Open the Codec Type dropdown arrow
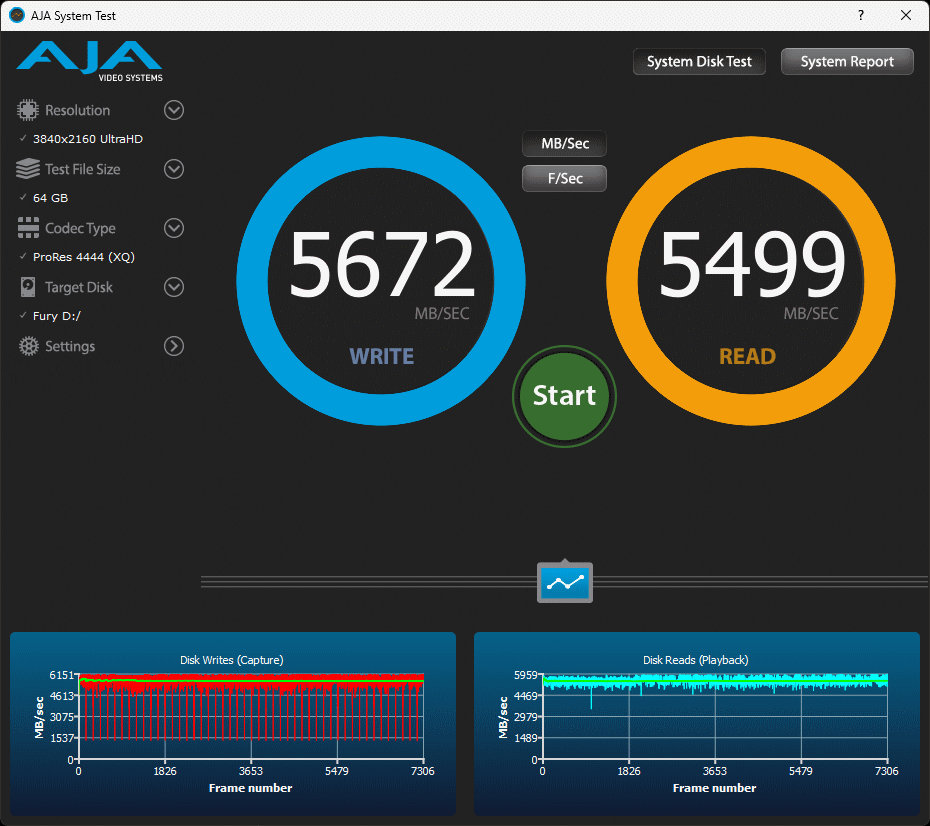The width and height of the screenshot is (930, 826). [174, 228]
